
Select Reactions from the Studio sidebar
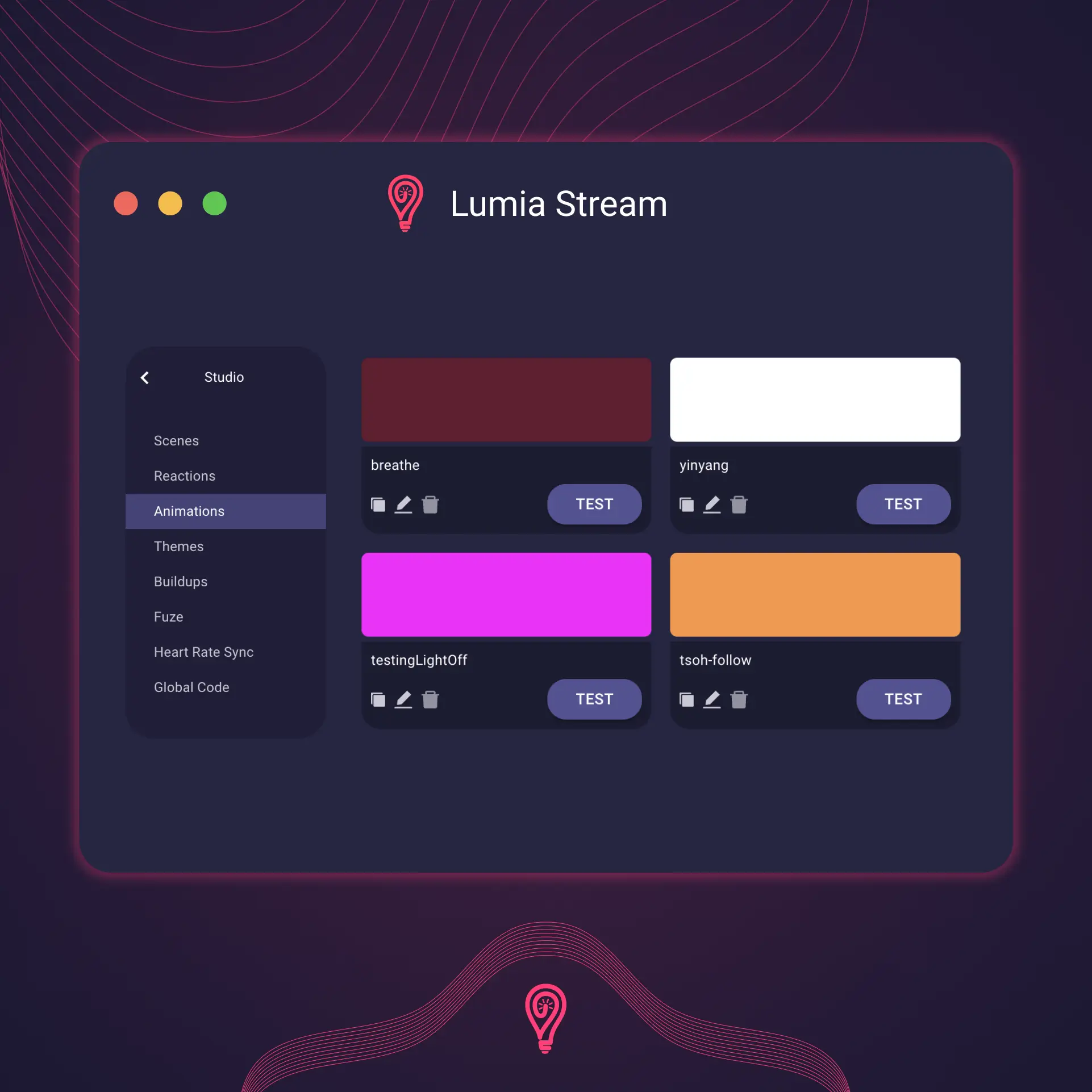coord(184,475)
